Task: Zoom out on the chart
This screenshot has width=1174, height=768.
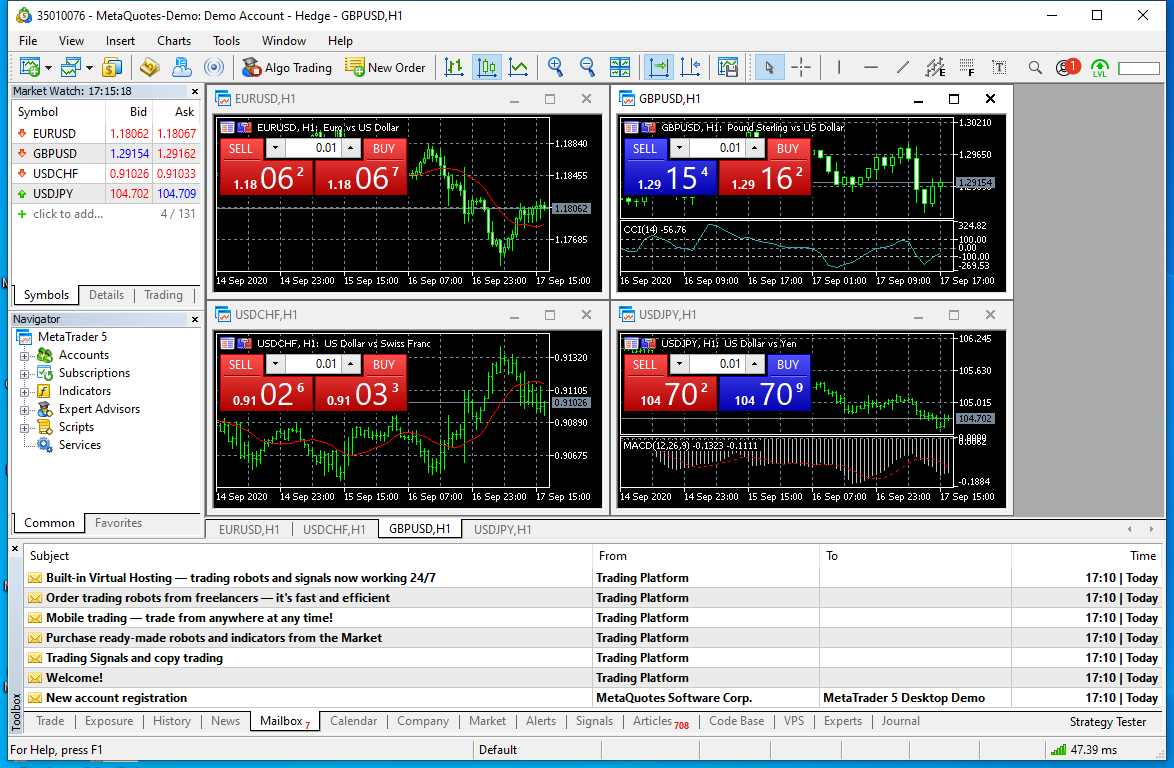Action: [x=587, y=67]
